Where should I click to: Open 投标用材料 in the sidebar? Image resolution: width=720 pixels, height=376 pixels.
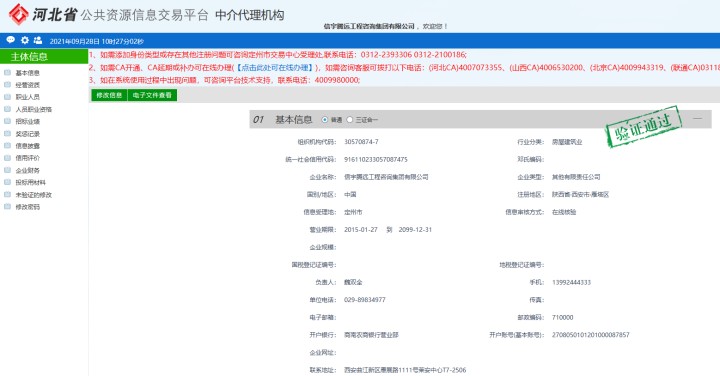[x=30, y=182]
